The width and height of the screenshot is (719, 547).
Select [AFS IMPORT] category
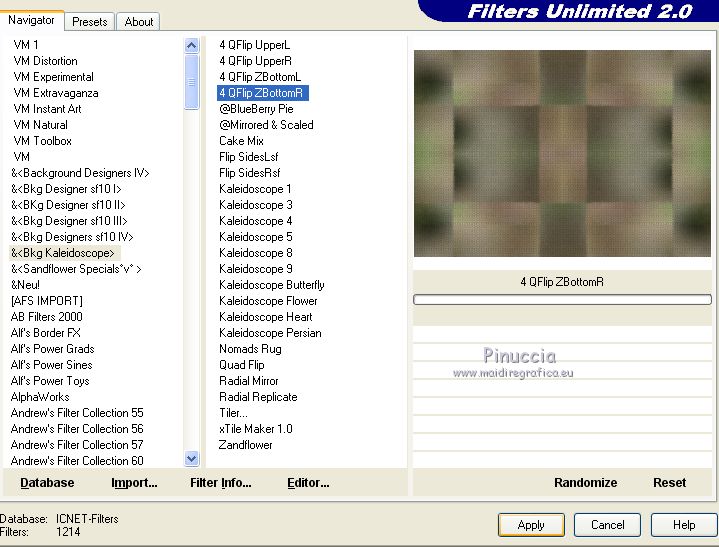[x=47, y=301]
